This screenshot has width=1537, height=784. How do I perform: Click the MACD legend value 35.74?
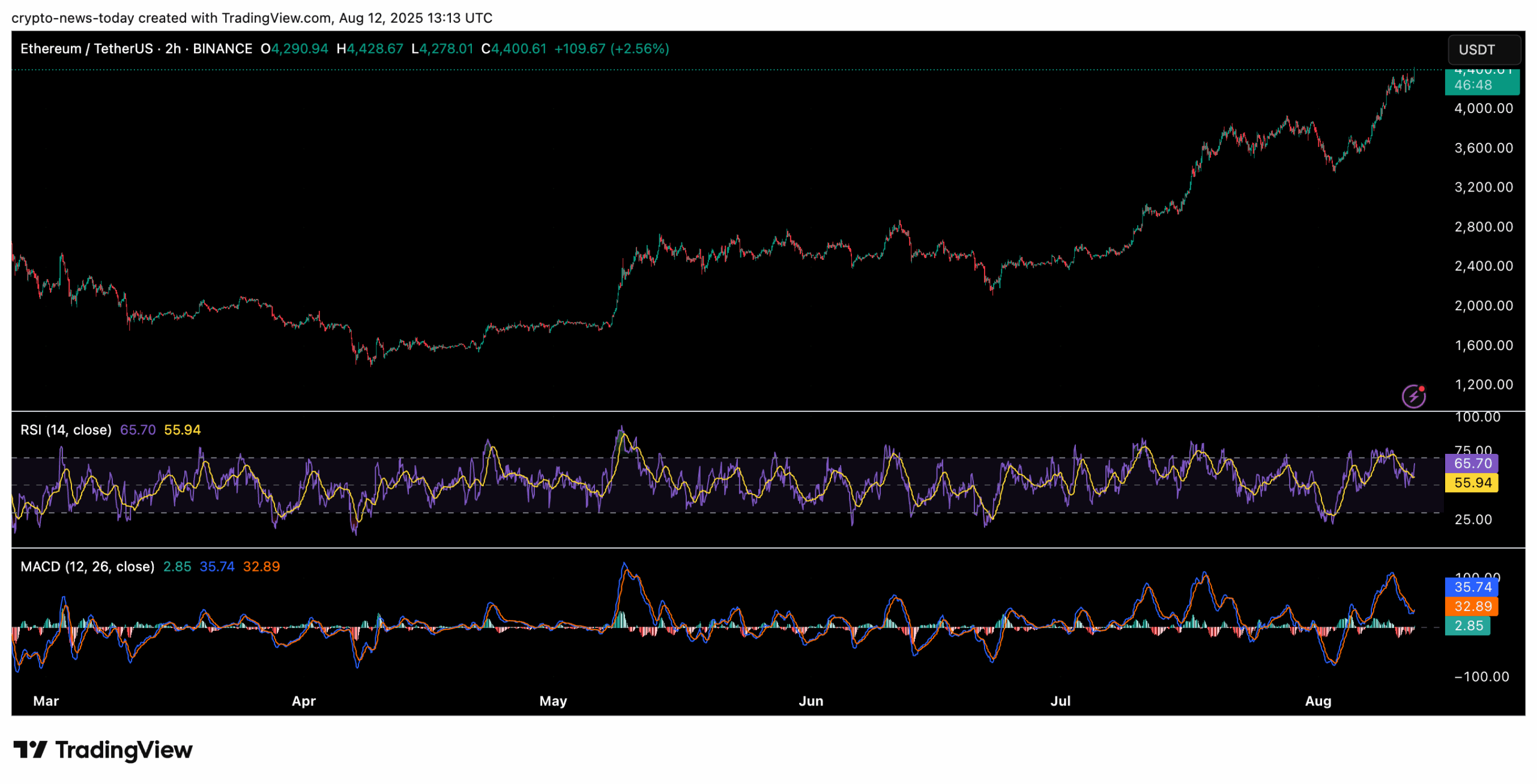217,567
